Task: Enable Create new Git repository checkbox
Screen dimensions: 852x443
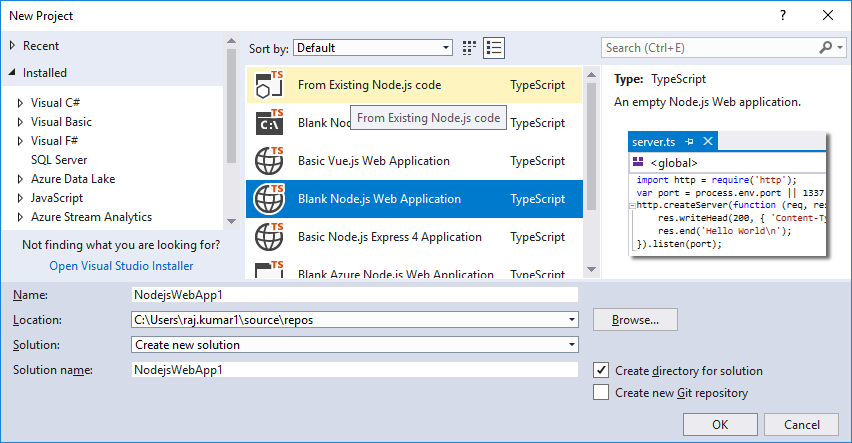Action: tap(600, 392)
